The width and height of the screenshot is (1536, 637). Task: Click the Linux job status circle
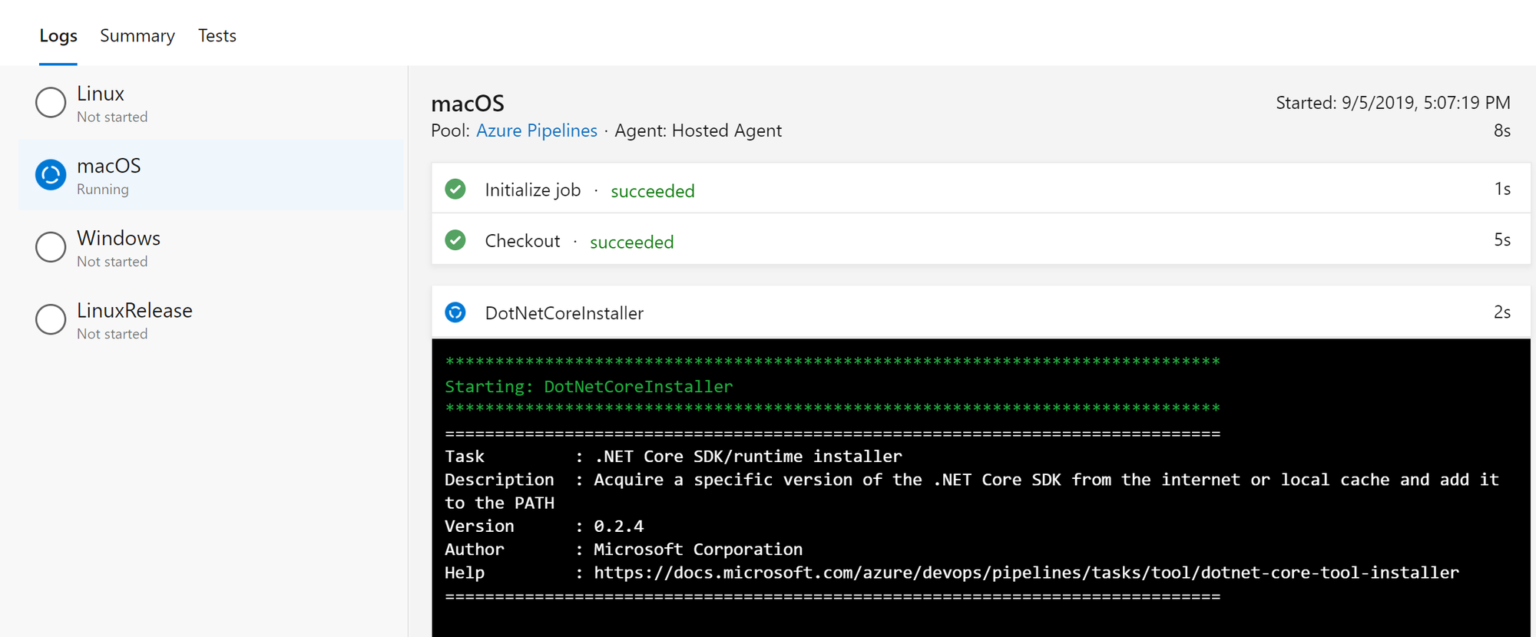(x=50, y=103)
